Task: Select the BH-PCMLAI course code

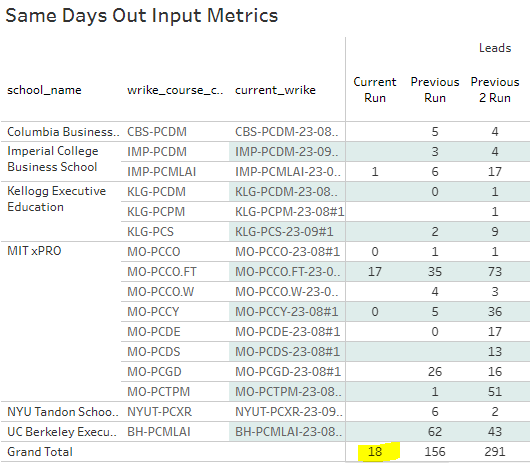Action: [x=159, y=432]
